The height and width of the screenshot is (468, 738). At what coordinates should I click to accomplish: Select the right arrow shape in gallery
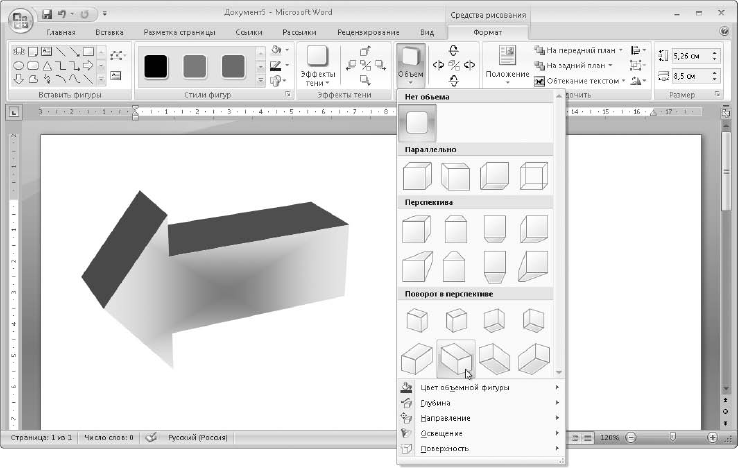(88, 65)
